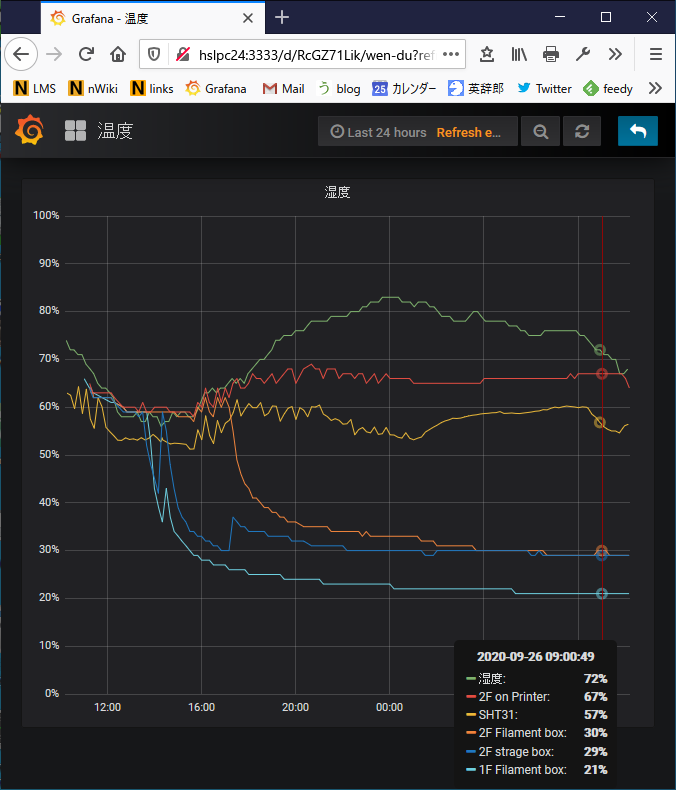Viewport: 676px width, 790px height.
Task: Close the Grafana browser tab
Action: pyautogui.click(x=247, y=18)
